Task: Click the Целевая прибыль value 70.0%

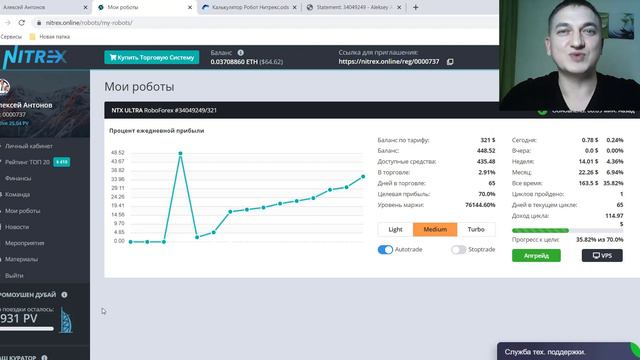Action: coord(487,194)
